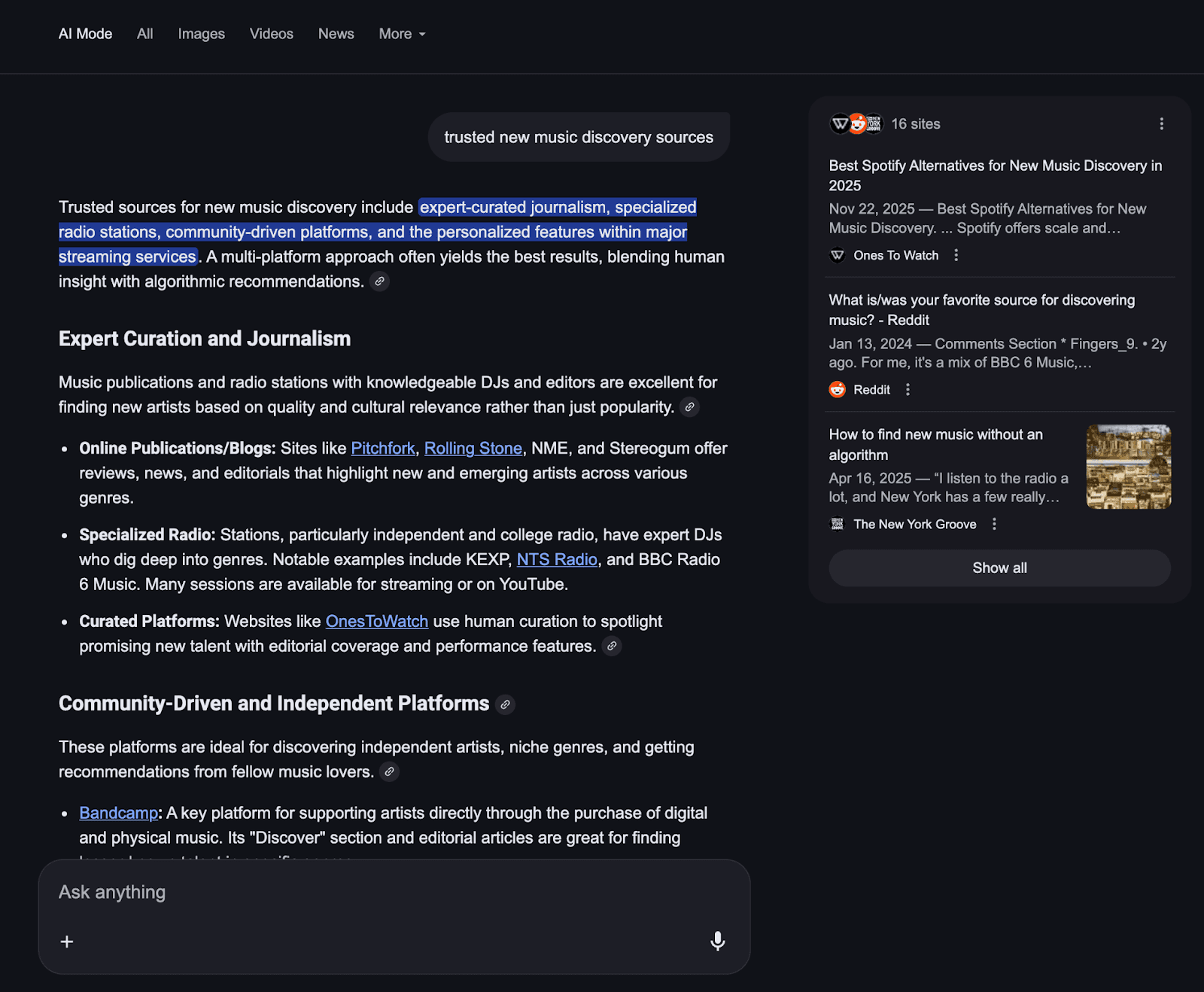The image size is (1204, 992).
Task: Click the source link icon after 'algorithmic recommendations.'
Action: 380,281
